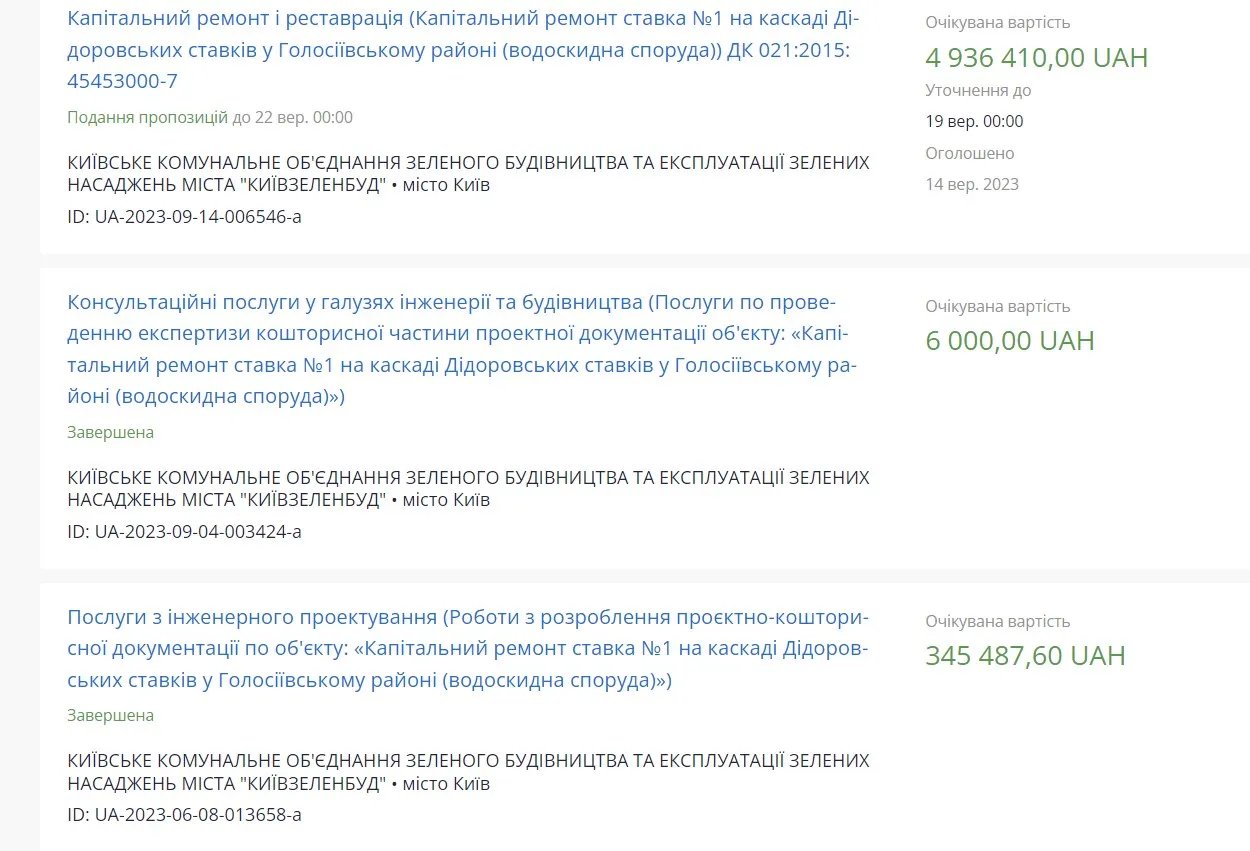Click Очікувана вартість label on the first tender
Image resolution: width=1250 pixels, height=851 pixels.
pyautogui.click(x=997, y=21)
